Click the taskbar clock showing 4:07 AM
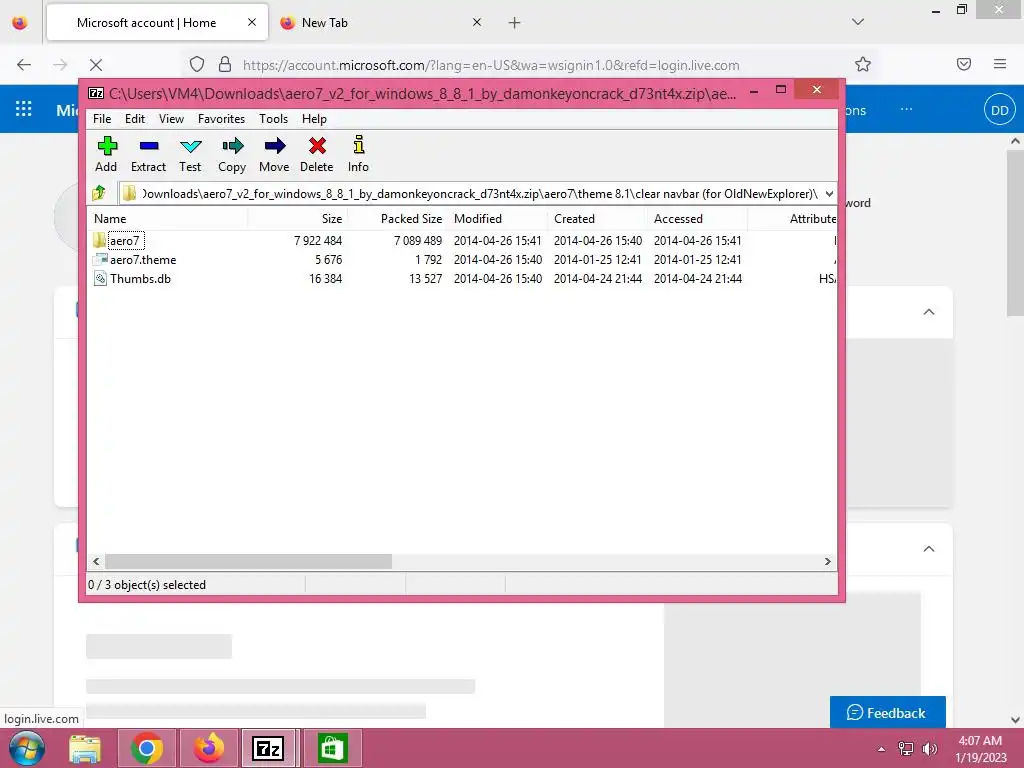Viewport: 1024px width, 768px height. [x=980, y=749]
